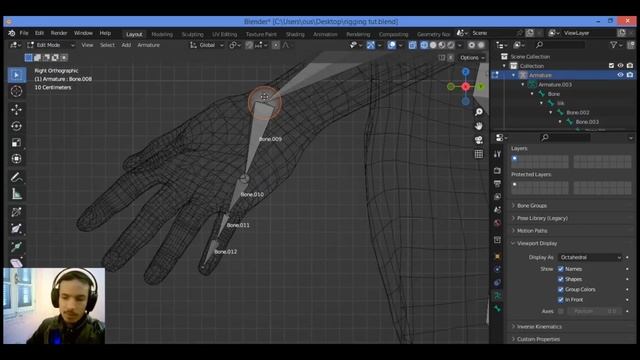Open the viewport Select menu
This screenshot has height=360, width=640.
107,45
